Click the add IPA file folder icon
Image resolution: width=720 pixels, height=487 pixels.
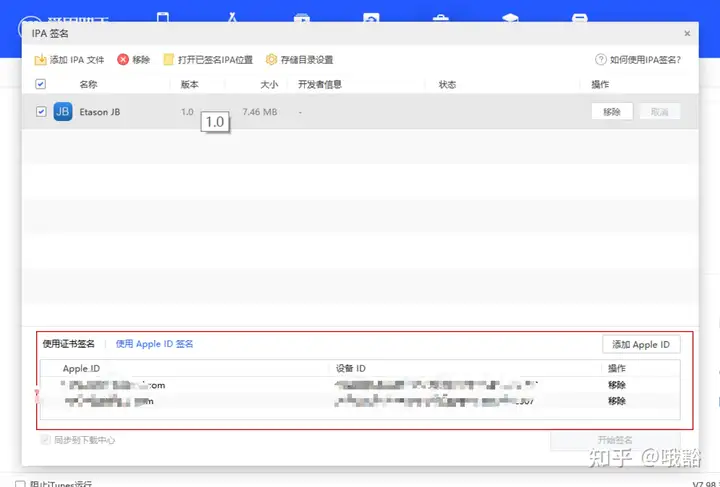pos(40,60)
